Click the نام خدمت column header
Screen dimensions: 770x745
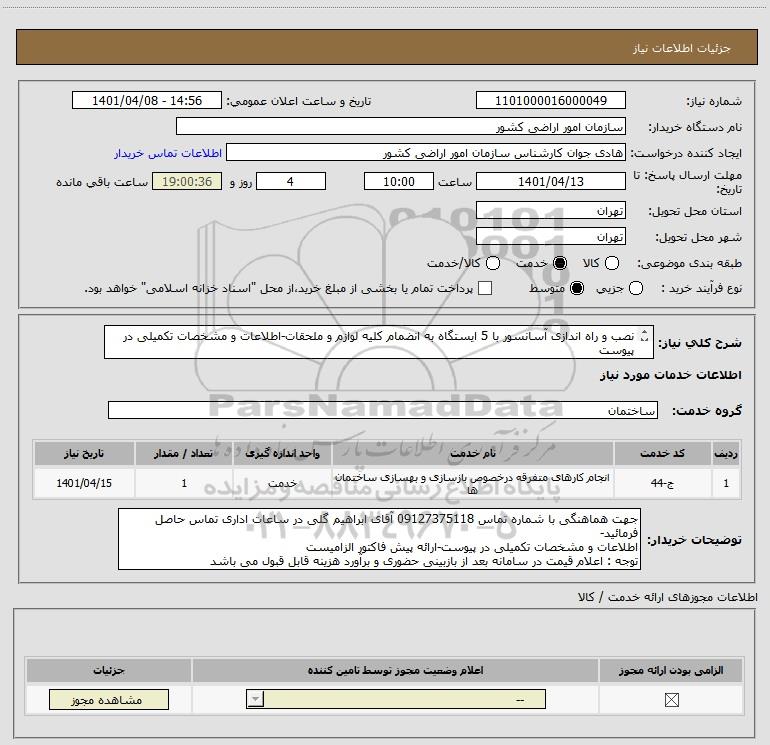[x=472, y=453]
